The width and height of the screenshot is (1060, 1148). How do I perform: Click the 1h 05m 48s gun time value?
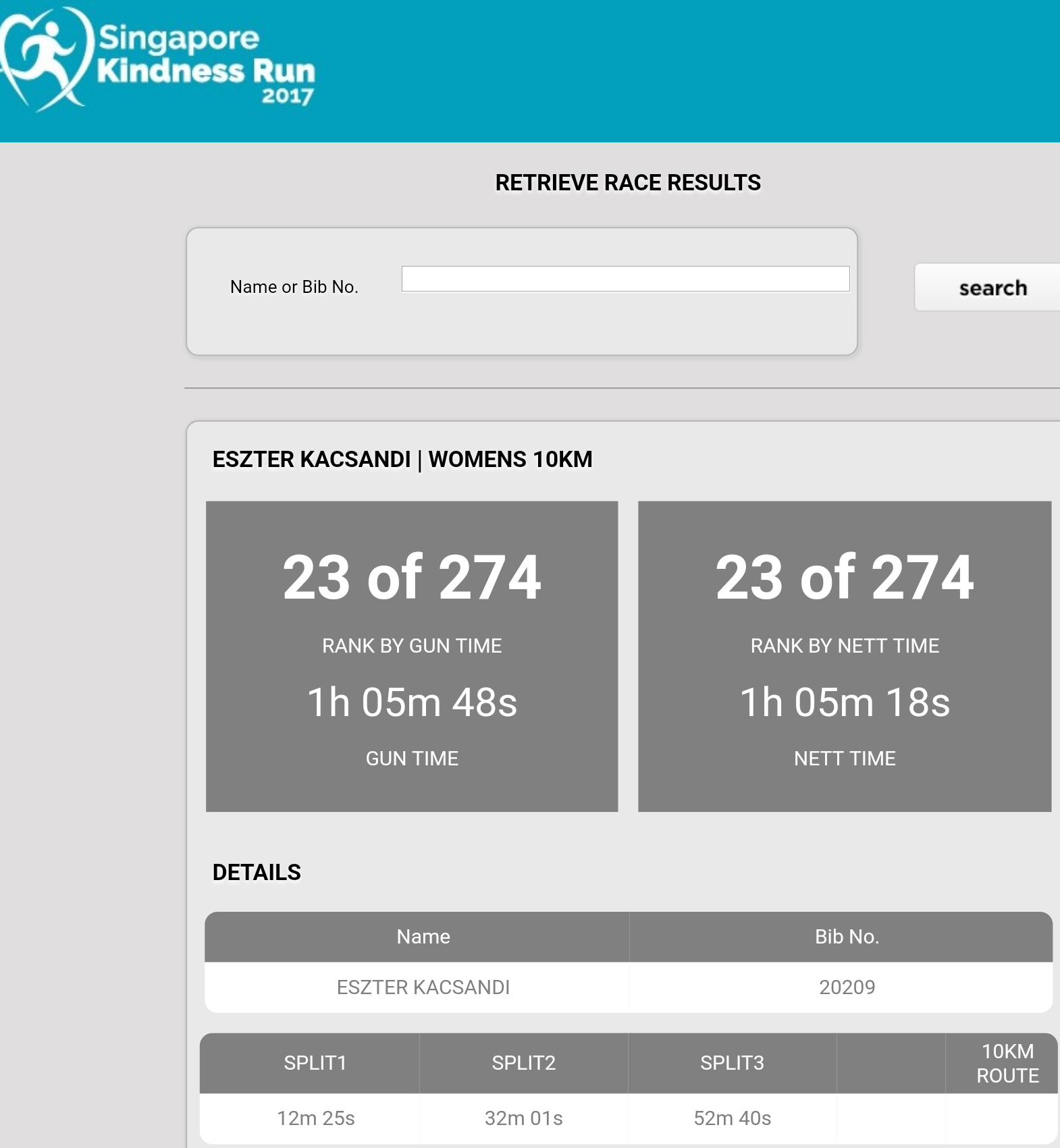[x=411, y=703]
